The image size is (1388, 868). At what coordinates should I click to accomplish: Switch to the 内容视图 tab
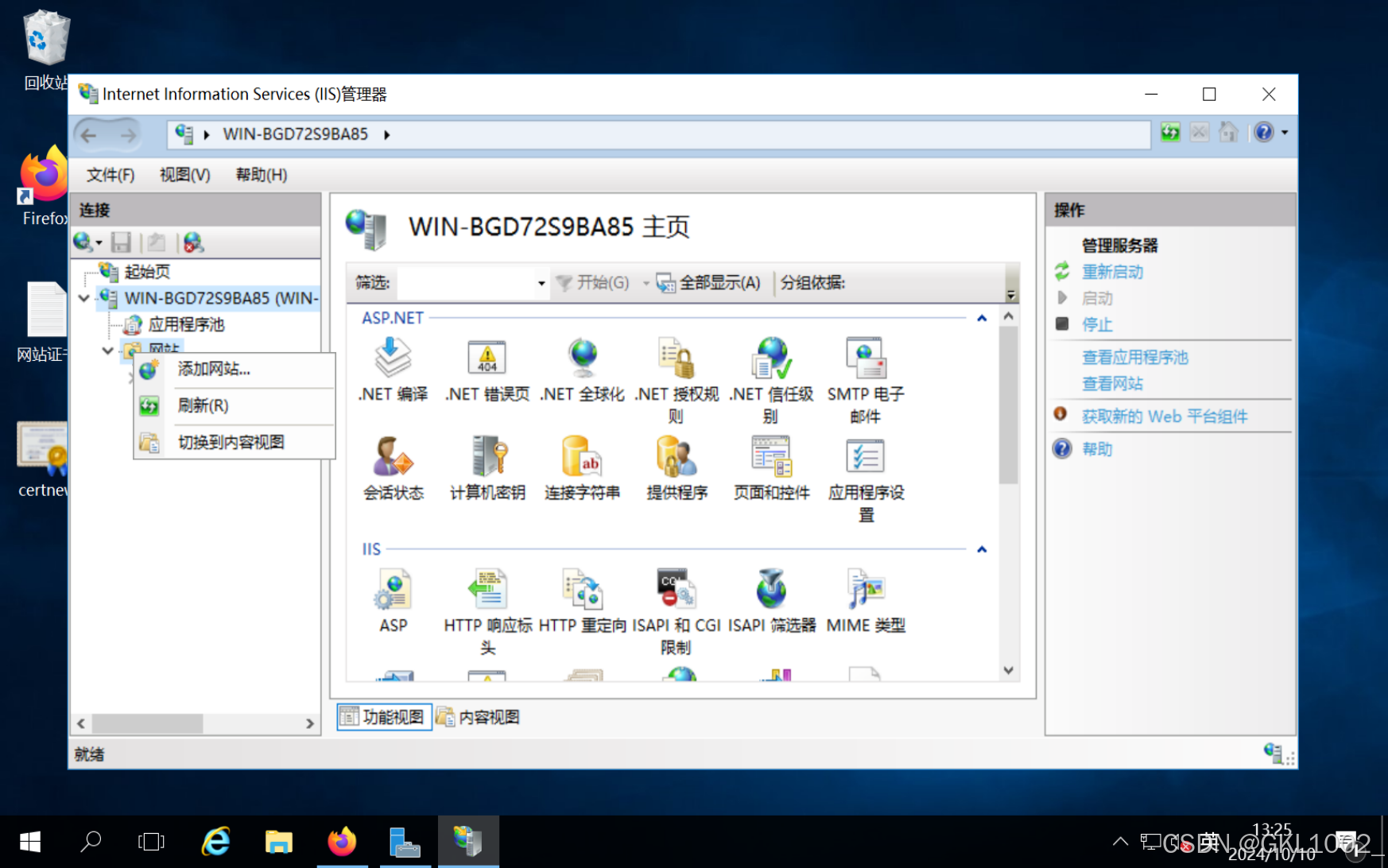point(479,717)
